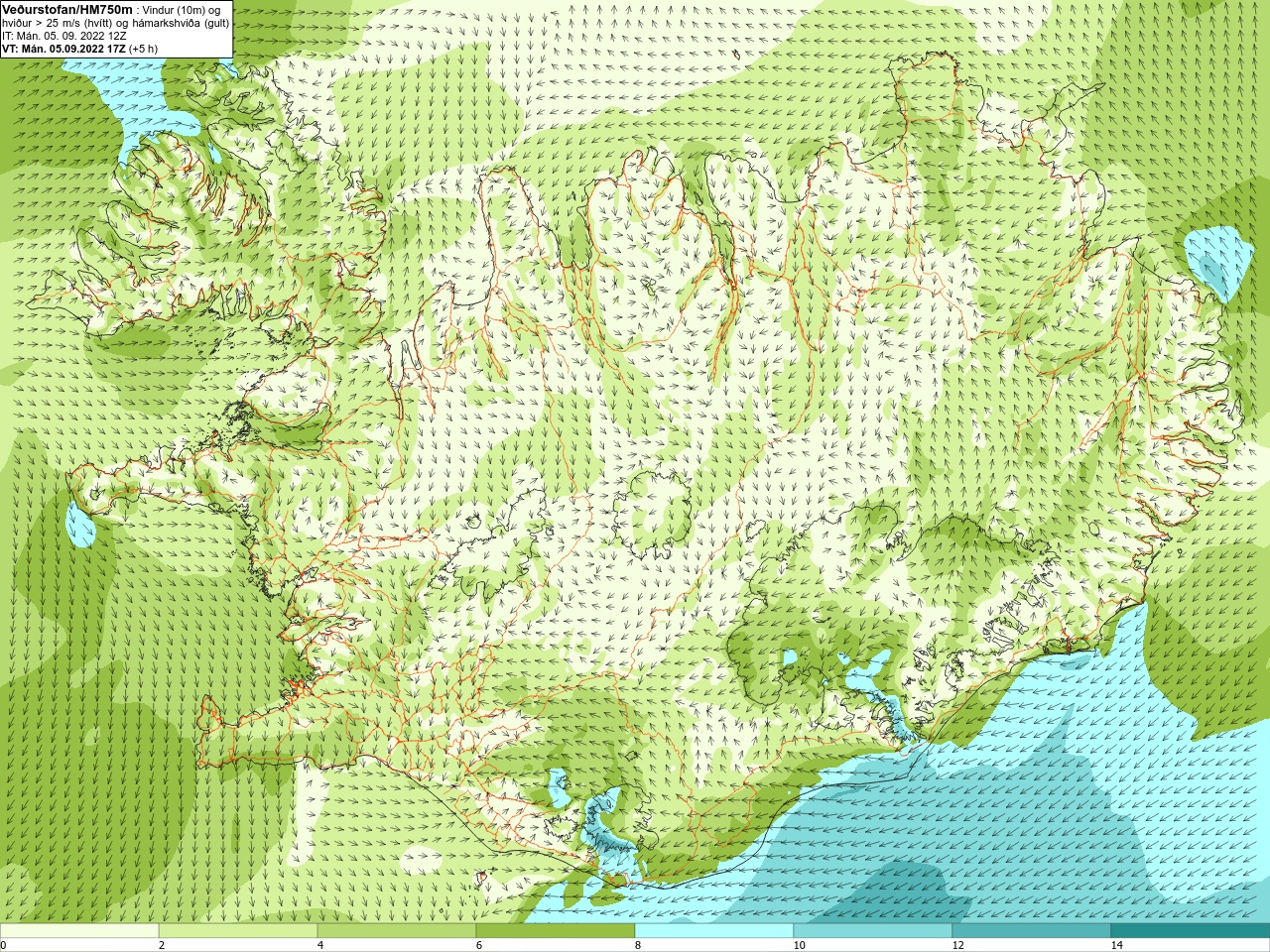The width and height of the screenshot is (1270, 952).
Task: Click the 'IT: Mán. 05. 09. 2022 12Z' line
Action: (x=63, y=35)
